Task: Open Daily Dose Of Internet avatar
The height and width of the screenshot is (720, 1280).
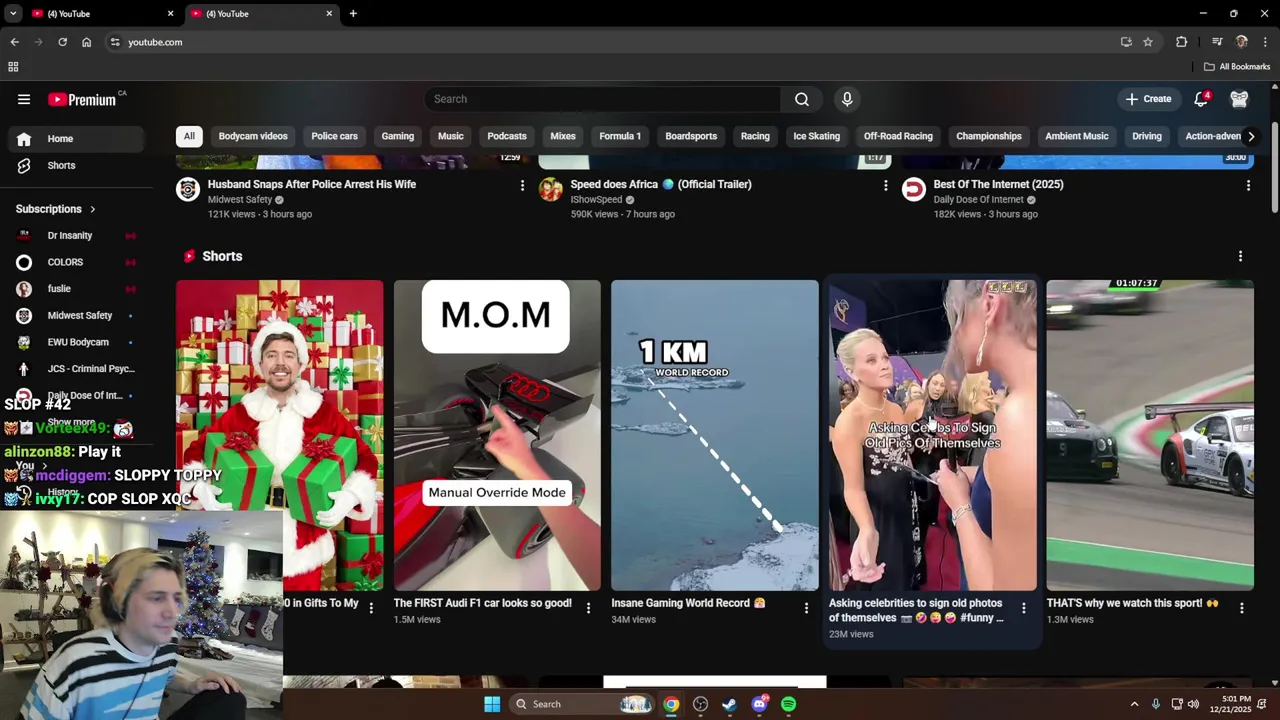Action: coord(914,190)
